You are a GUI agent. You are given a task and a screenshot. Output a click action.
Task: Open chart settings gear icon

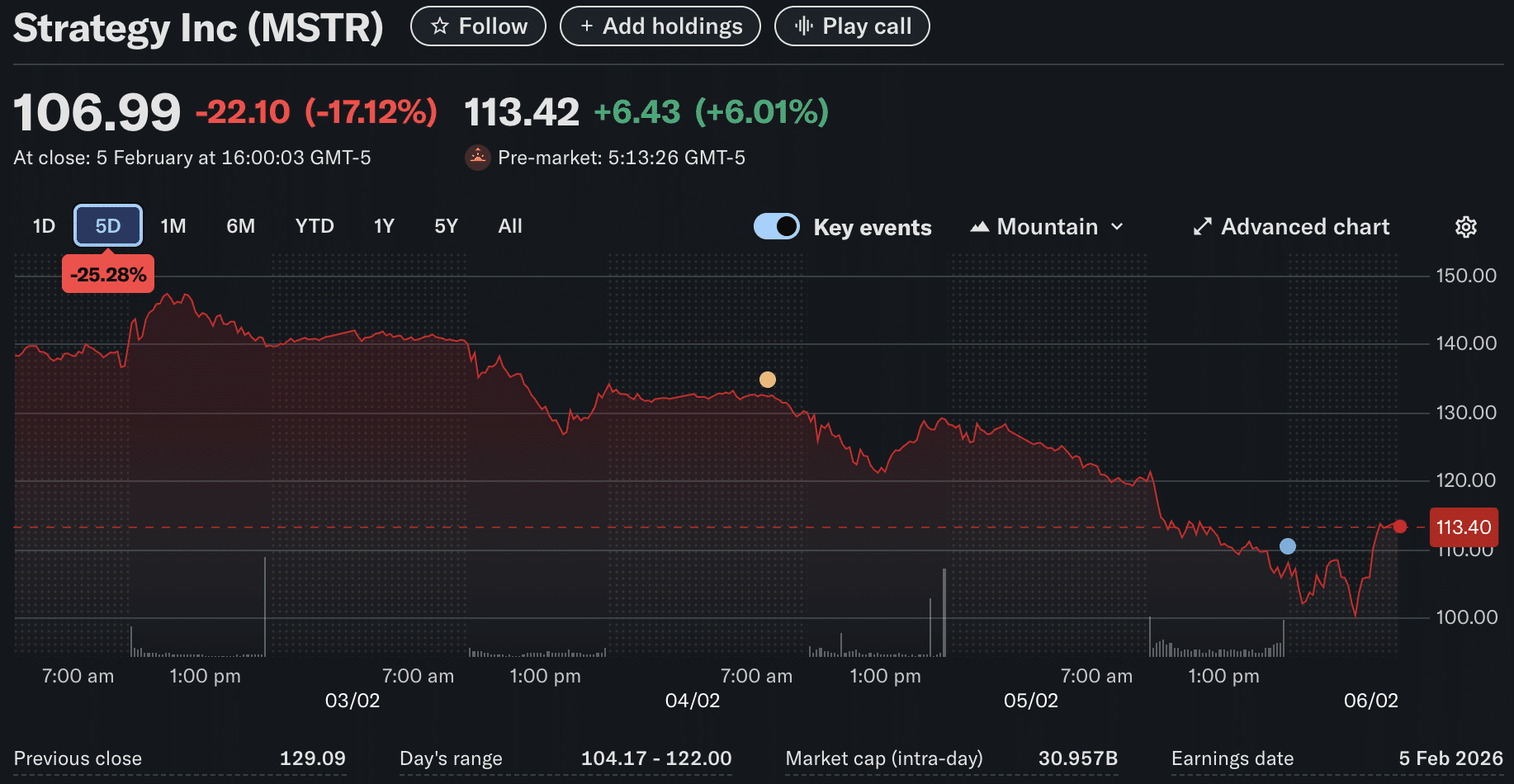coord(1465,227)
